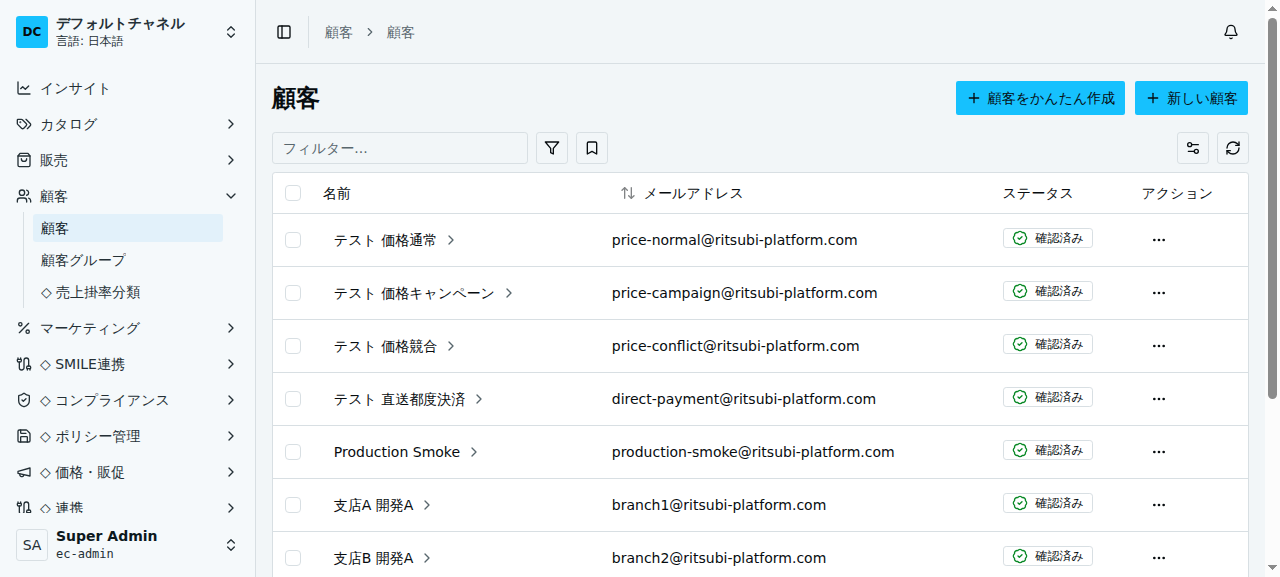Screen dimensions: 1280x577
Task: Open actions menu for テスト 価格競合
Action: (x=1159, y=346)
